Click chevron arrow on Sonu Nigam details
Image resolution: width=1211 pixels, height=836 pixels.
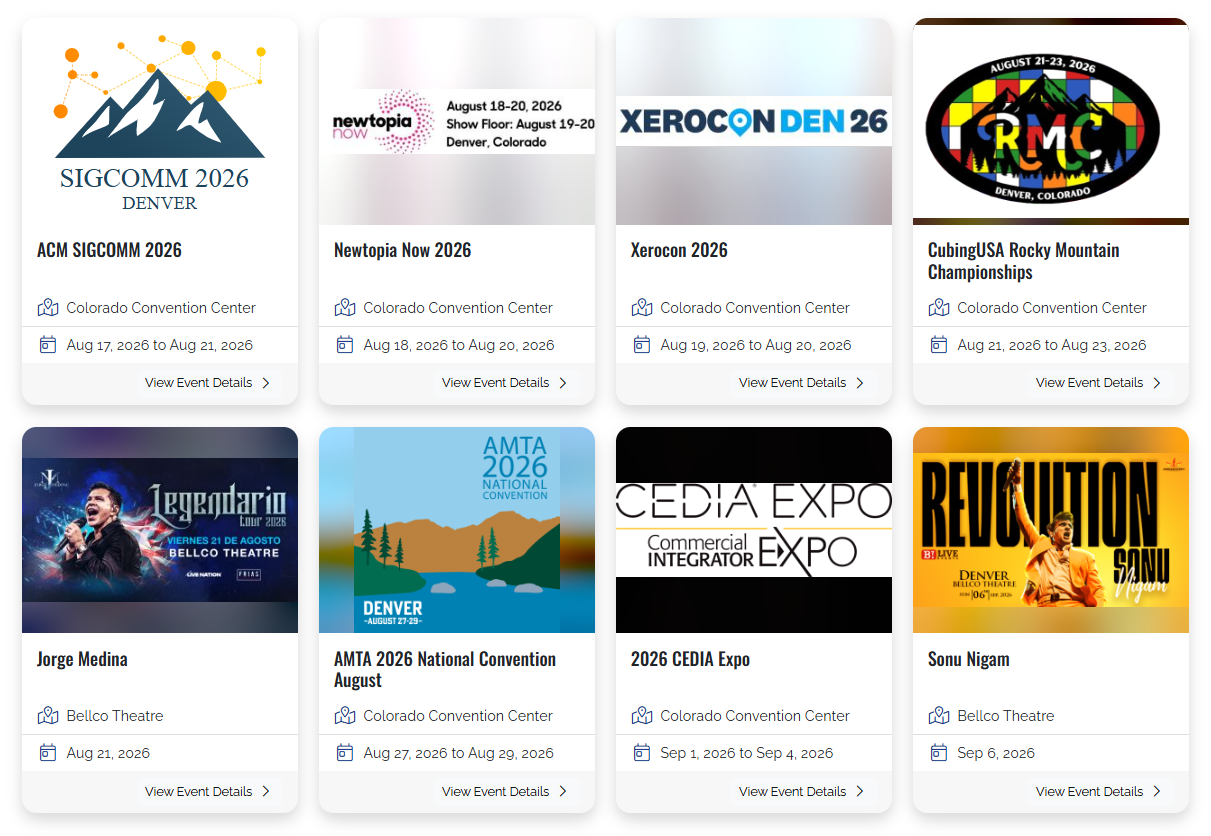click(1157, 791)
